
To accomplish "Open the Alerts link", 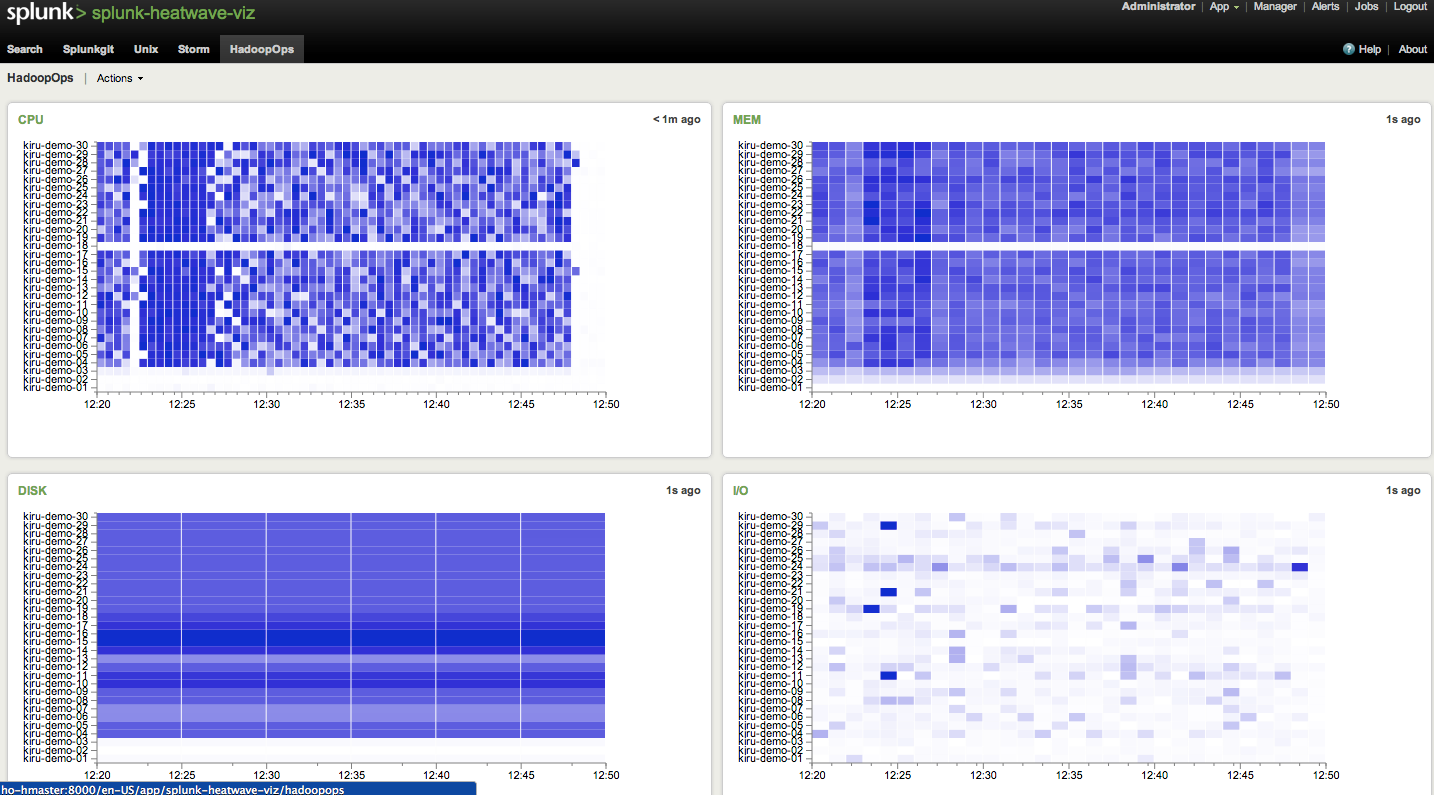I will point(1325,6).
